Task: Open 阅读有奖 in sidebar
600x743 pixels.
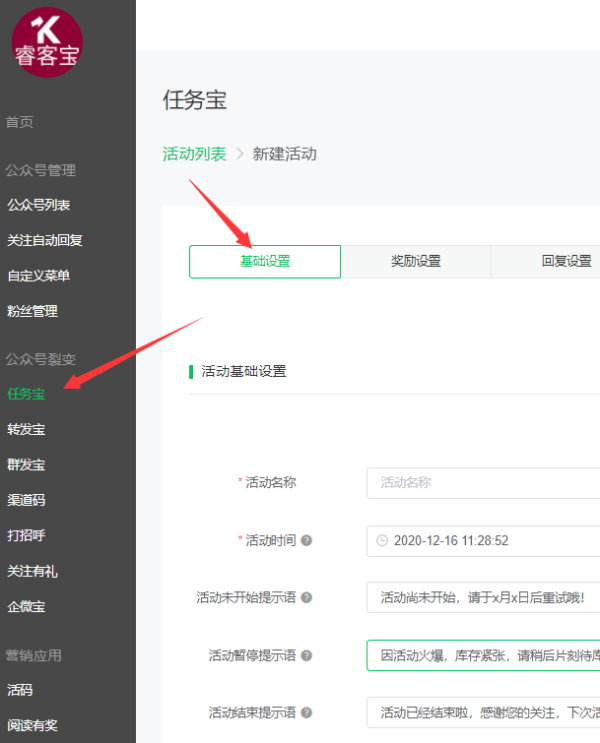Action: pos(32,725)
